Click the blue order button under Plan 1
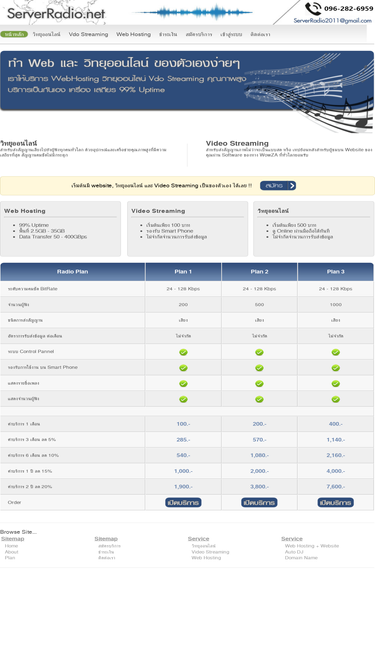Viewport: 375px width, 667px height. (183, 502)
